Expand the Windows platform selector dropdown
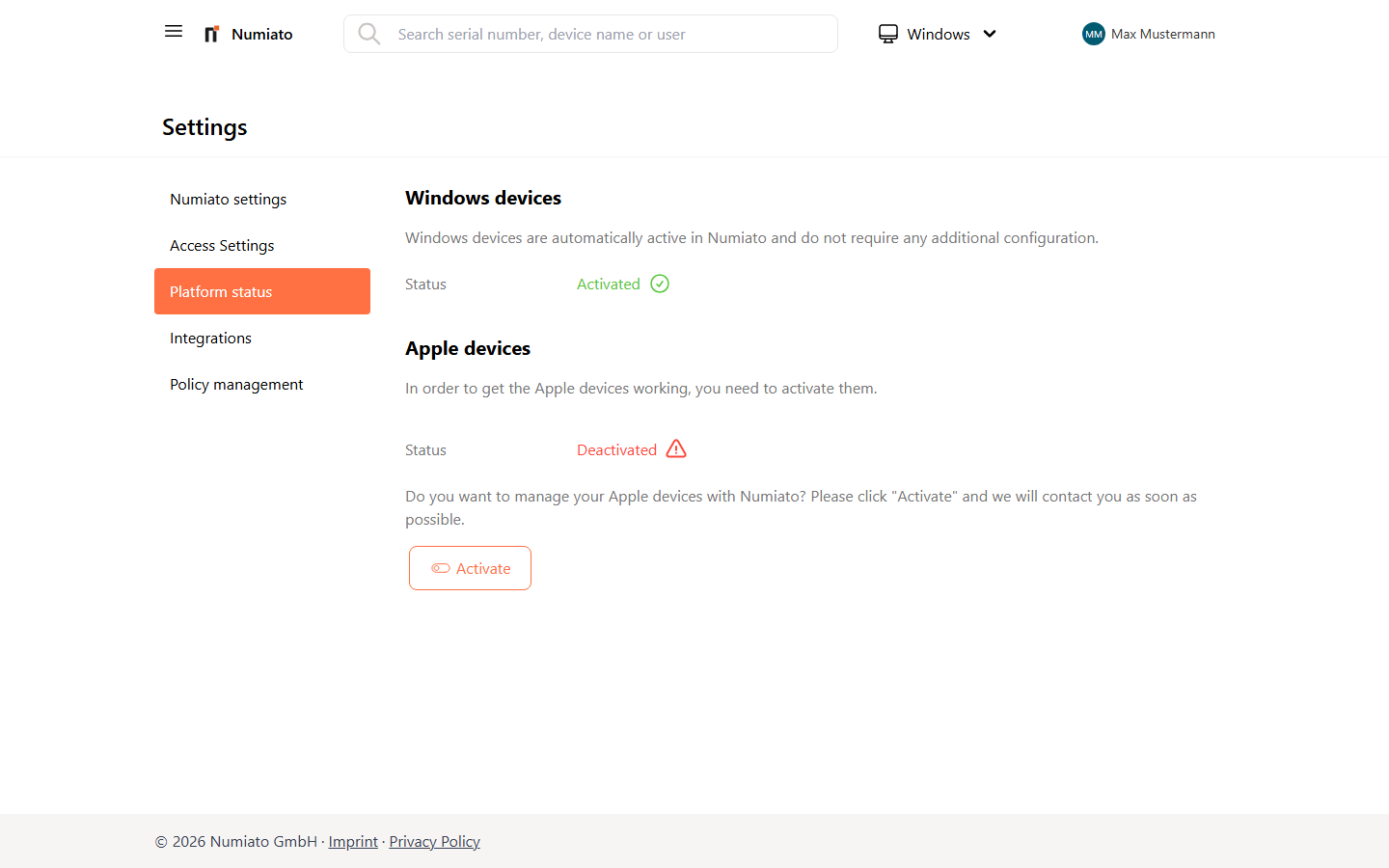The width and height of the screenshot is (1389, 868). [938, 33]
